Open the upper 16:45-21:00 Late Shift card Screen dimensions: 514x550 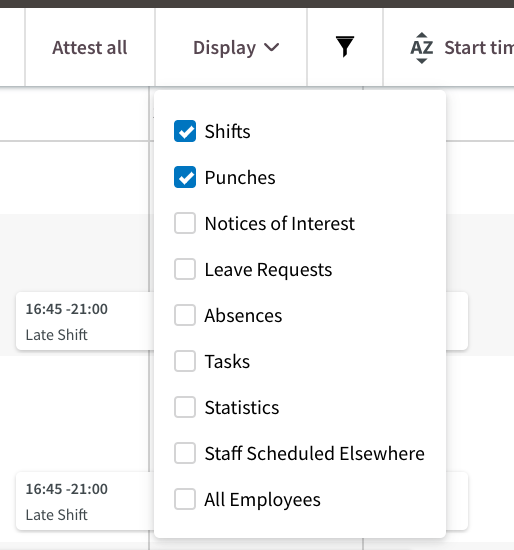tap(85, 321)
